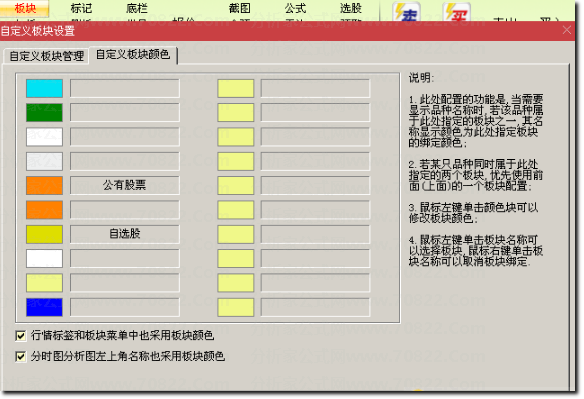This screenshot has height=399, width=584.
Task: Click the empty name field beside cyan swatch
Action: coord(125,89)
